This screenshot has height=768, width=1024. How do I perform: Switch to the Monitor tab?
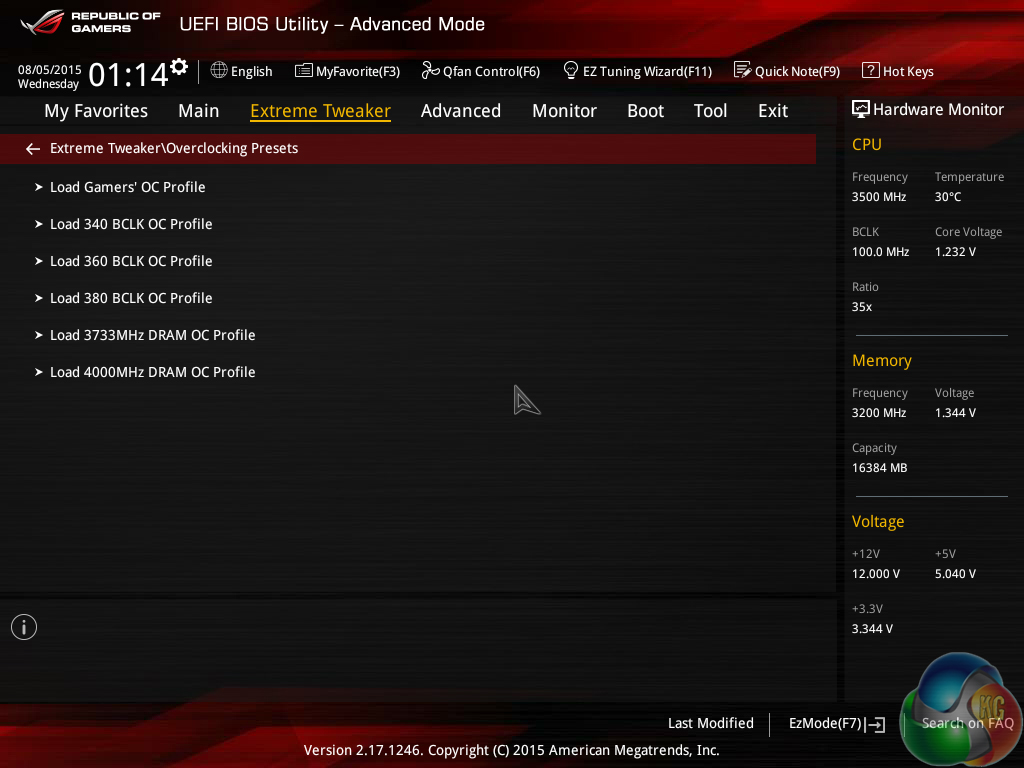coord(564,111)
